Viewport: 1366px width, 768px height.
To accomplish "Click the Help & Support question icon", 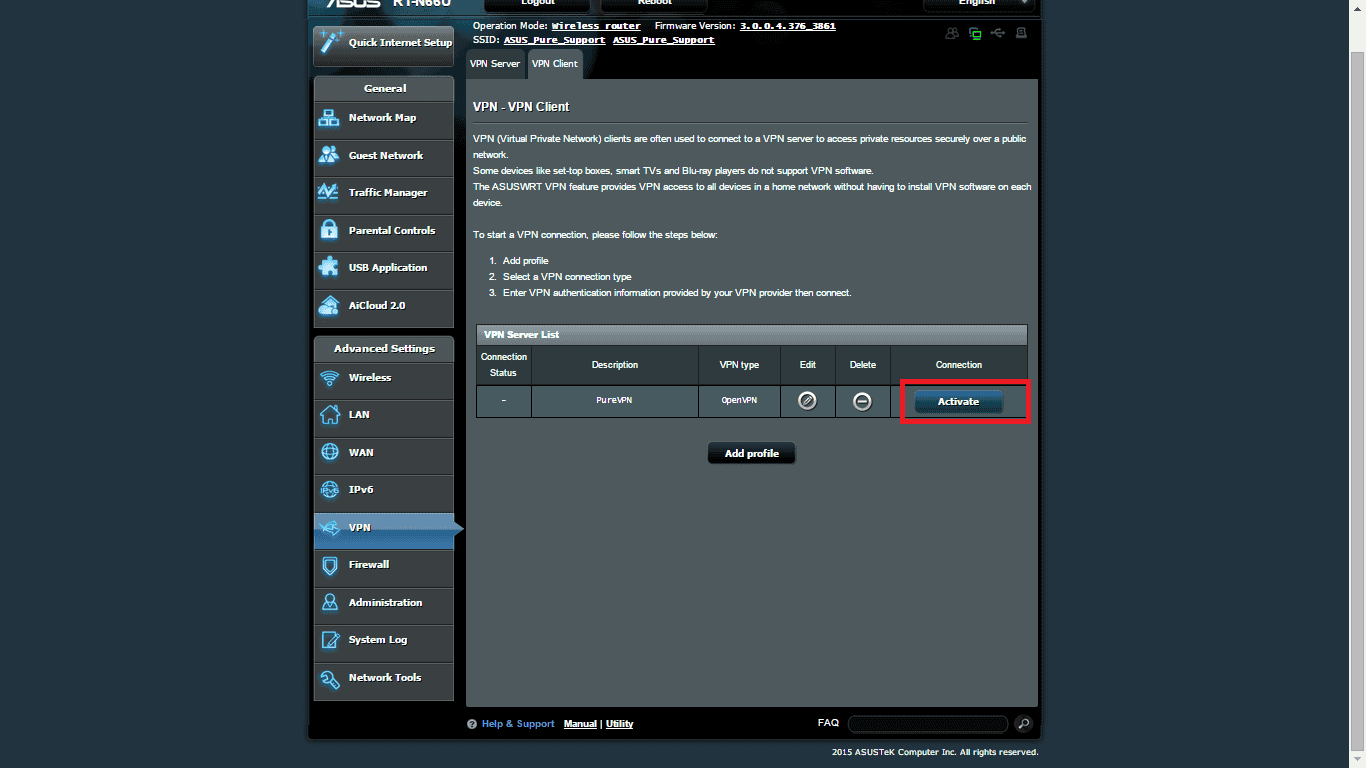I will (x=472, y=724).
